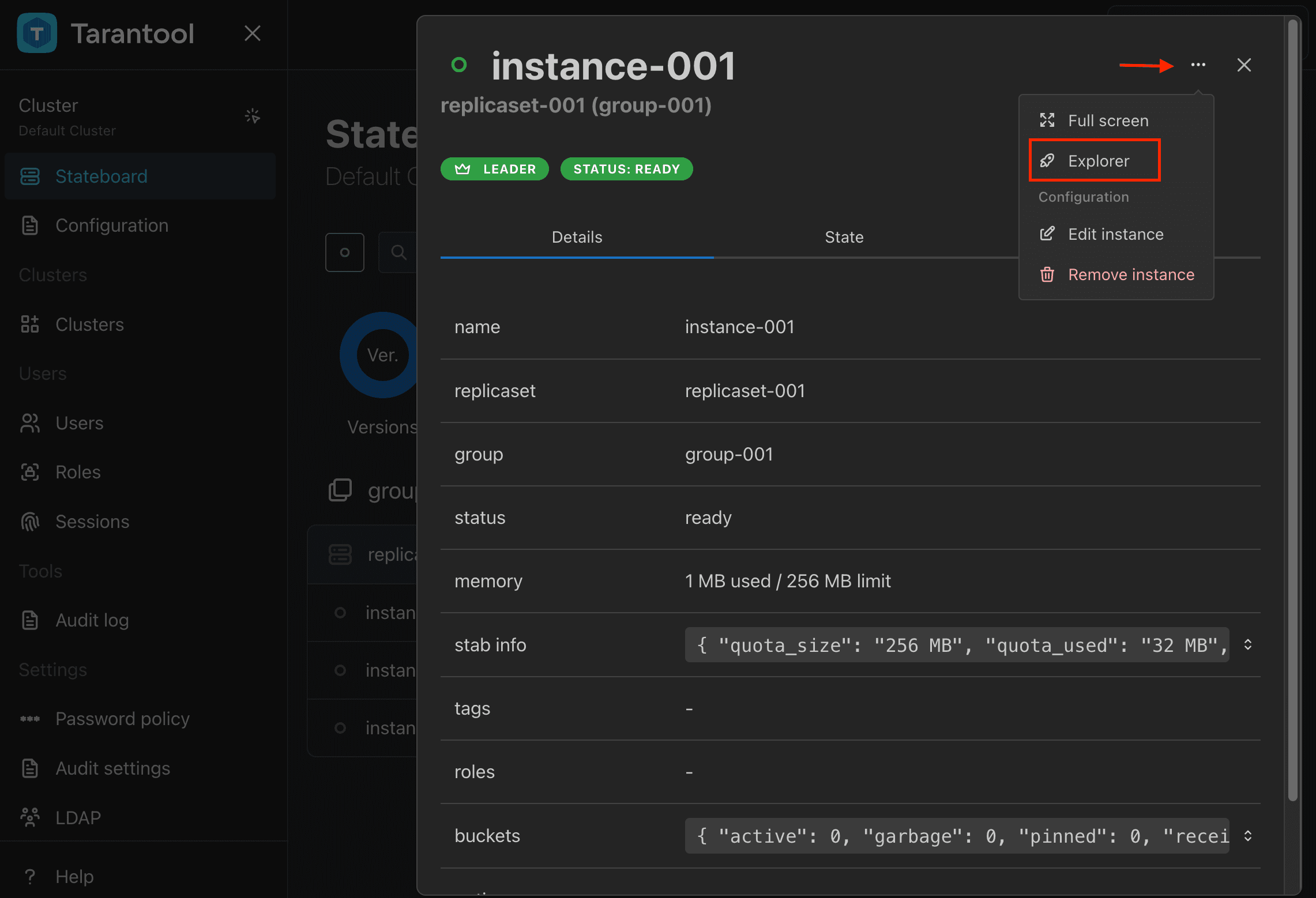Close the instance-001 details panel
This screenshot has height=898, width=1316.
click(x=1244, y=65)
